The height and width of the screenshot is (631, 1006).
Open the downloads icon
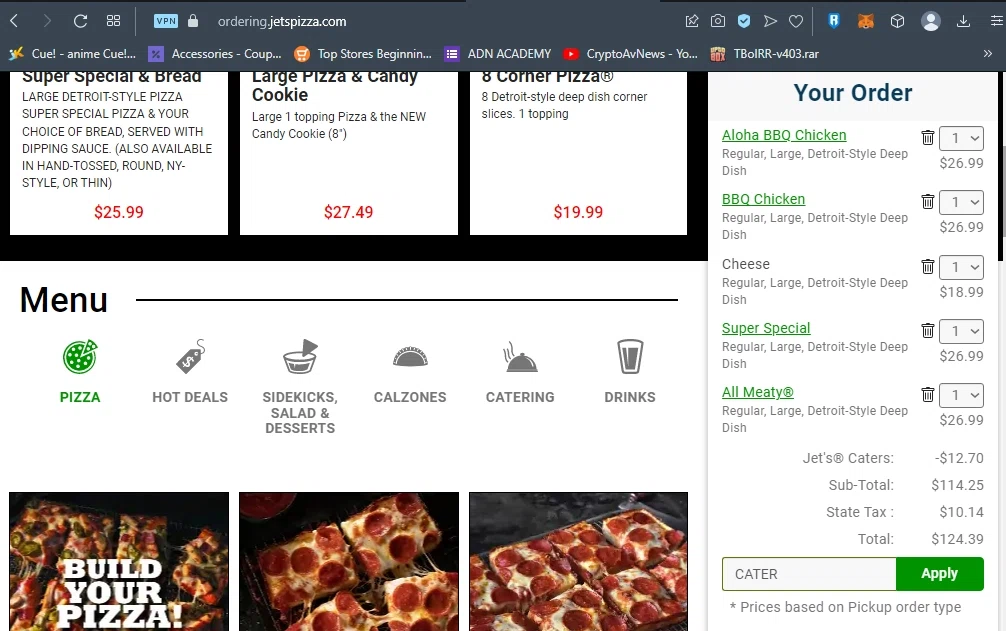coord(963,21)
